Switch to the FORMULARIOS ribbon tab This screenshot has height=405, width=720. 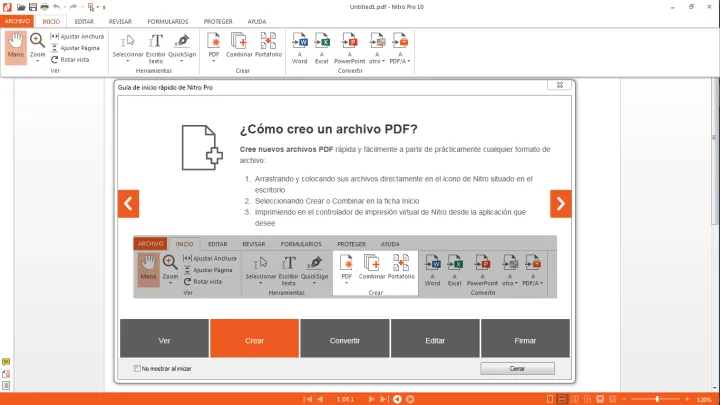pyautogui.click(x=168, y=22)
